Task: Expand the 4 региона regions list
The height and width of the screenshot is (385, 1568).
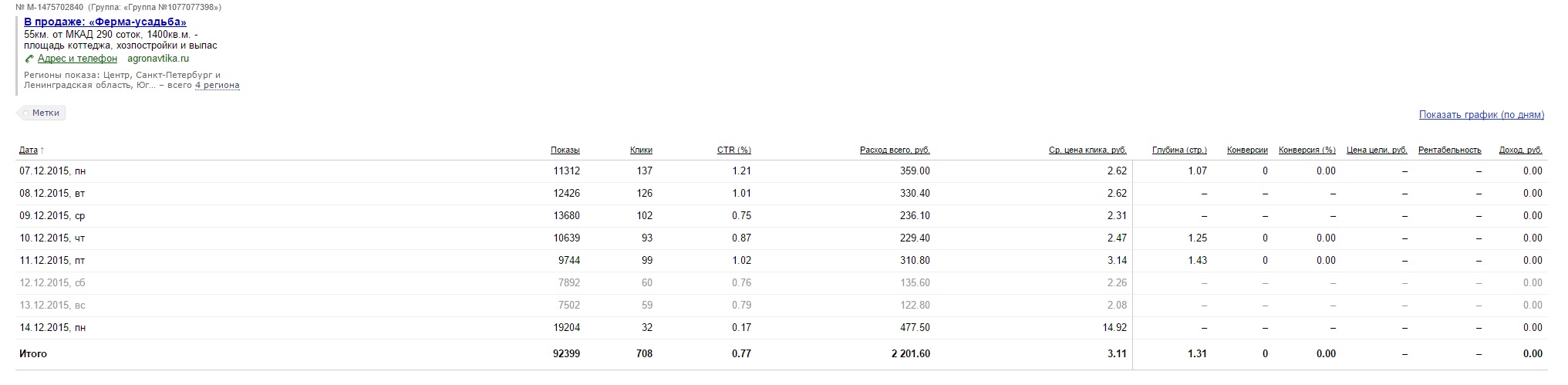Action: point(217,86)
